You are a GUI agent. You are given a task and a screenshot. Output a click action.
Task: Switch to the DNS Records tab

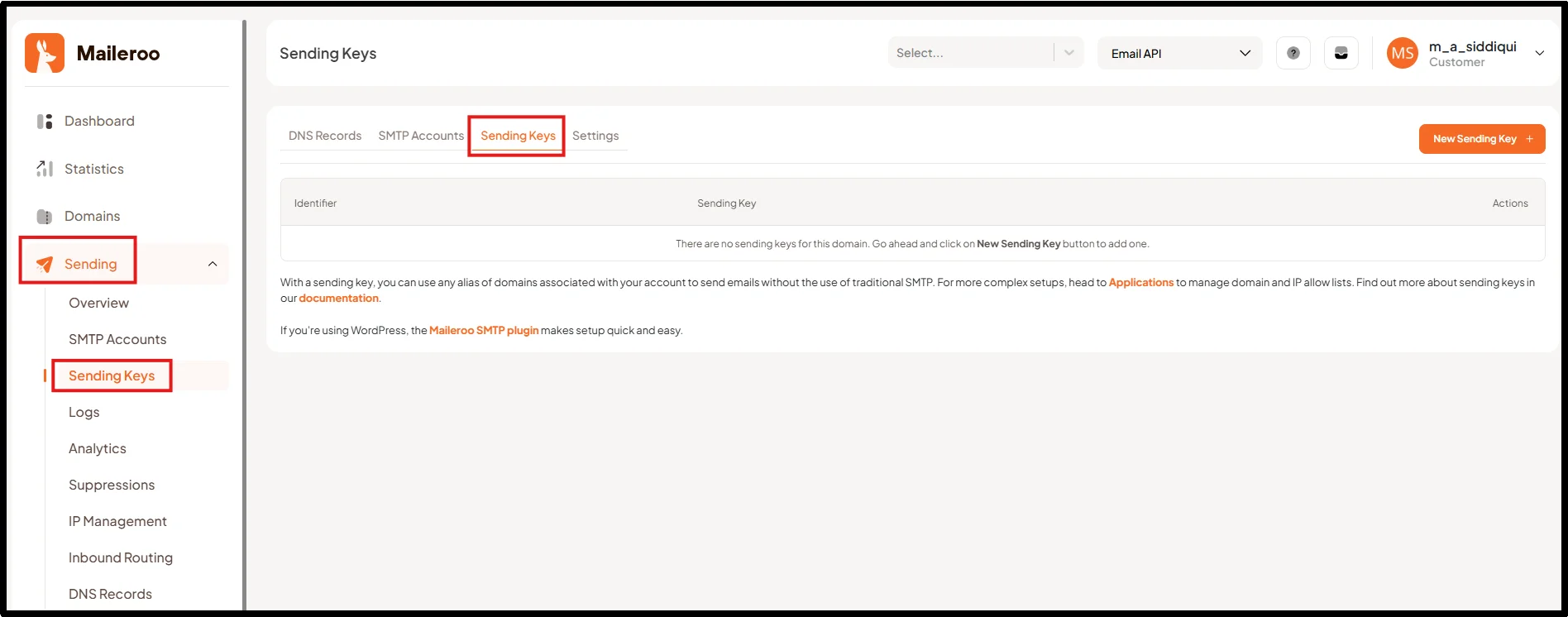coord(325,136)
